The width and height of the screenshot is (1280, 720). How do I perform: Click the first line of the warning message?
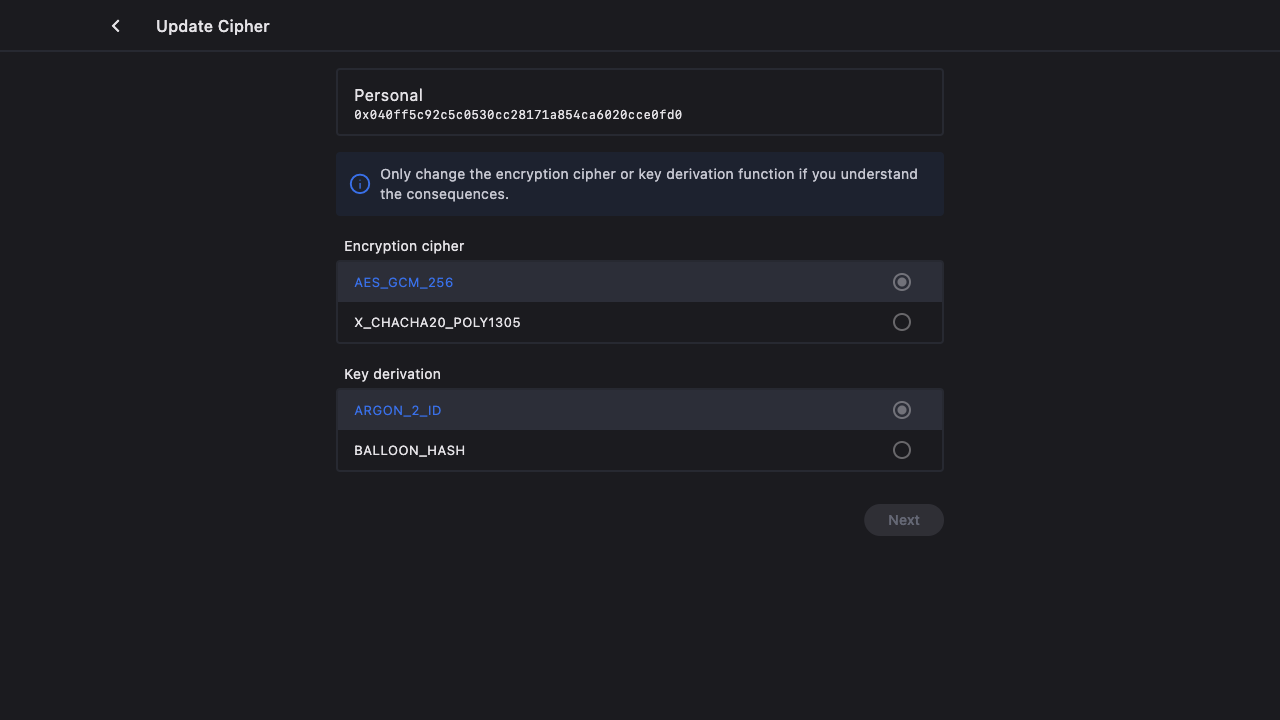click(648, 174)
